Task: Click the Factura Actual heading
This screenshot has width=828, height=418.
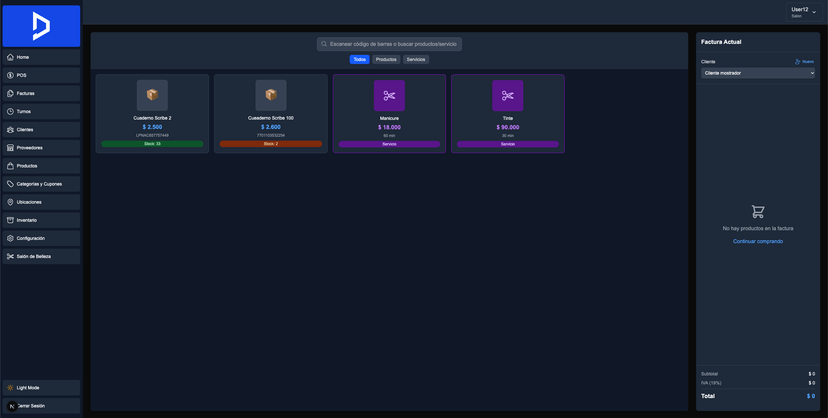Action: [x=721, y=42]
